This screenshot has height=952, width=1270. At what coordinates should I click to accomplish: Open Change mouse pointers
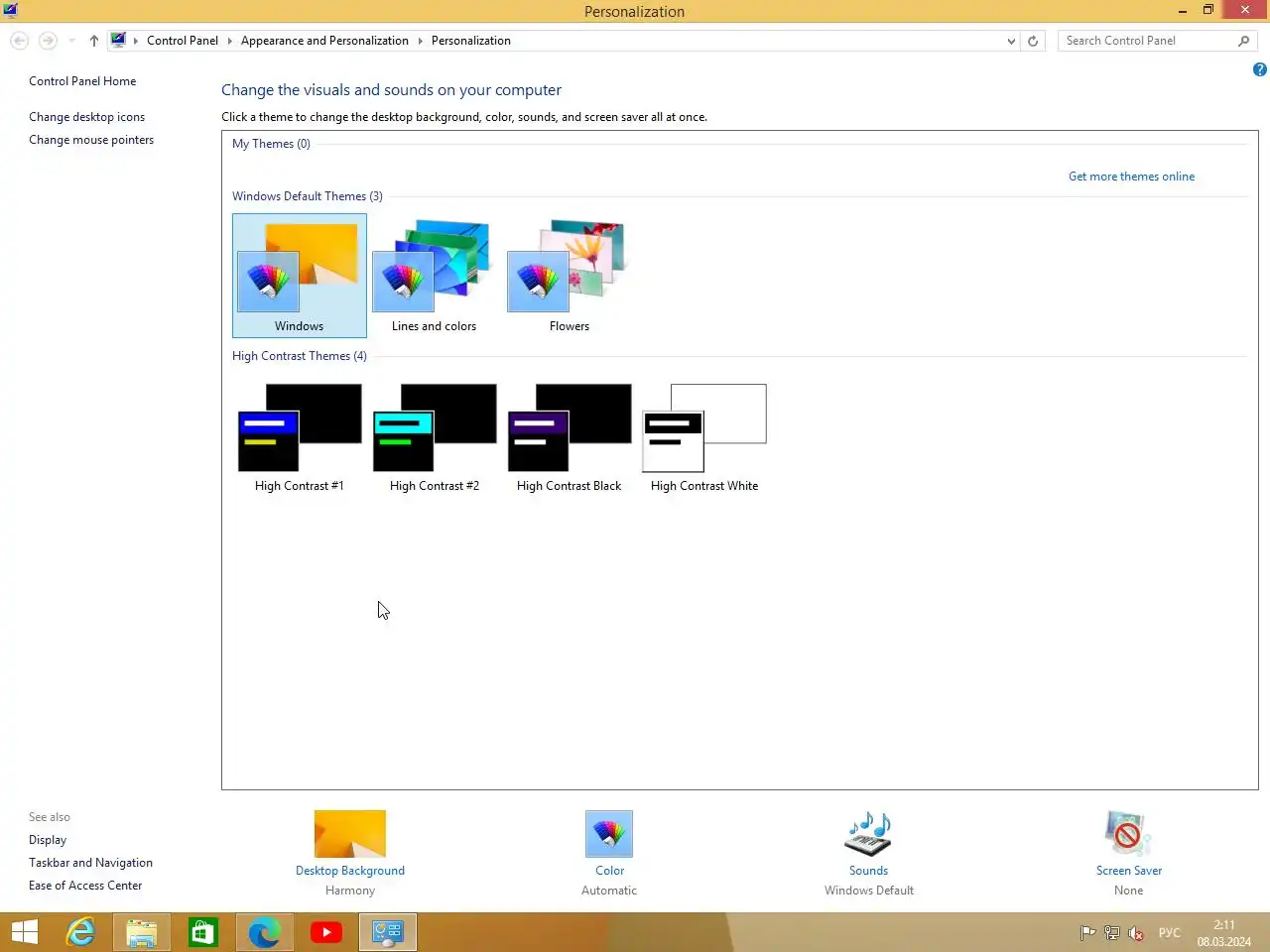click(91, 140)
